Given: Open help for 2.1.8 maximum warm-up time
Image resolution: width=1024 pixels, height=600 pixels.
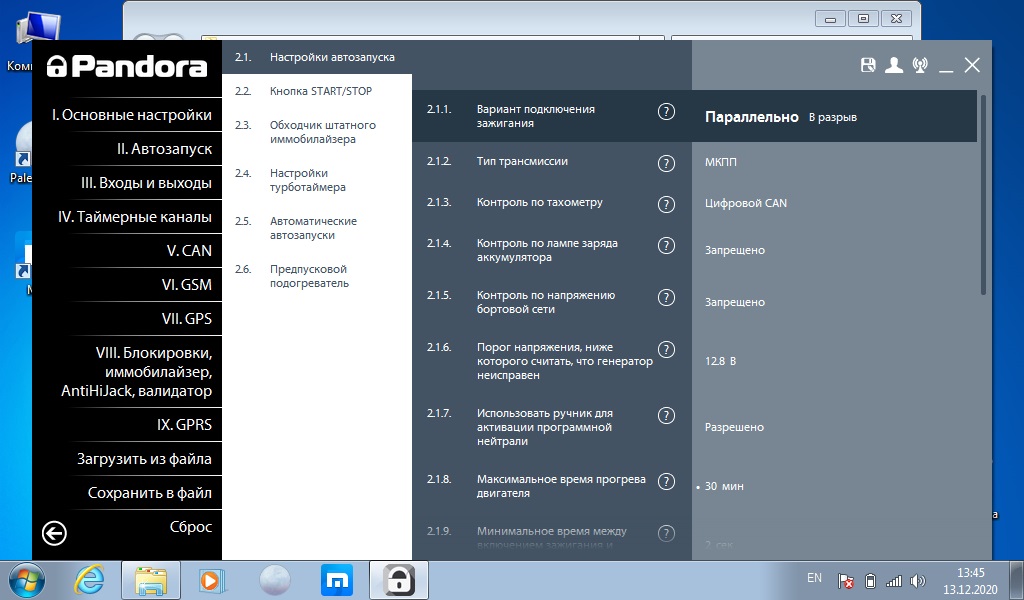Looking at the screenshot, I should click(666, 481).
